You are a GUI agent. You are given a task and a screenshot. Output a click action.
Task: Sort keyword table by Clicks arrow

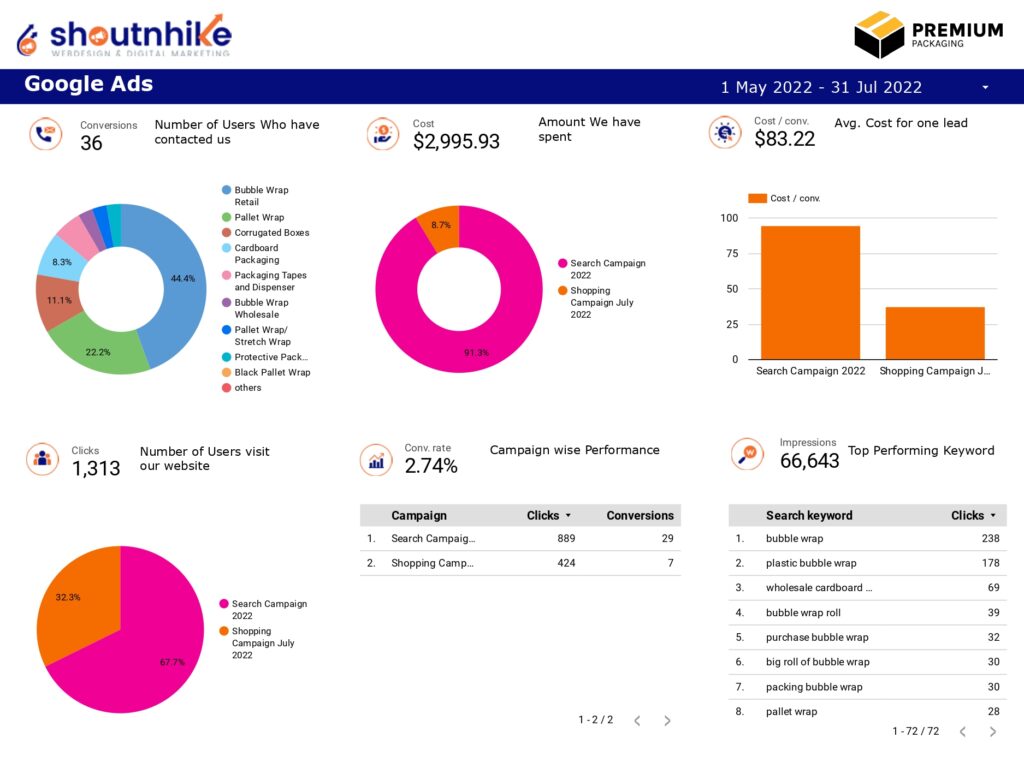coord(993,515)
